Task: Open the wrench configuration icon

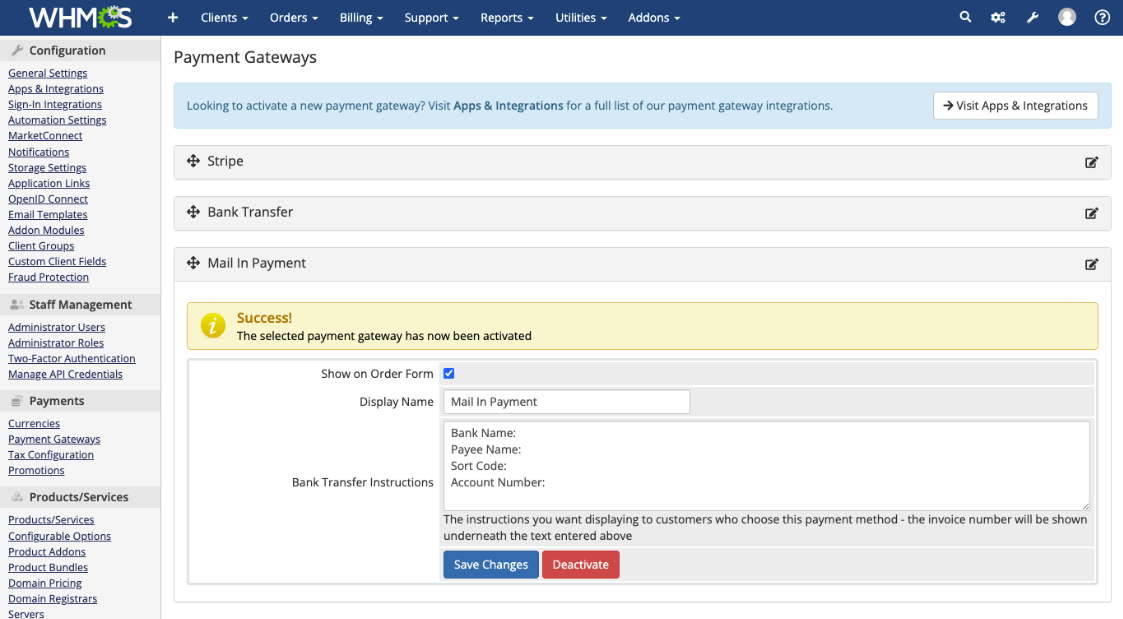Action: [1032, 17]
